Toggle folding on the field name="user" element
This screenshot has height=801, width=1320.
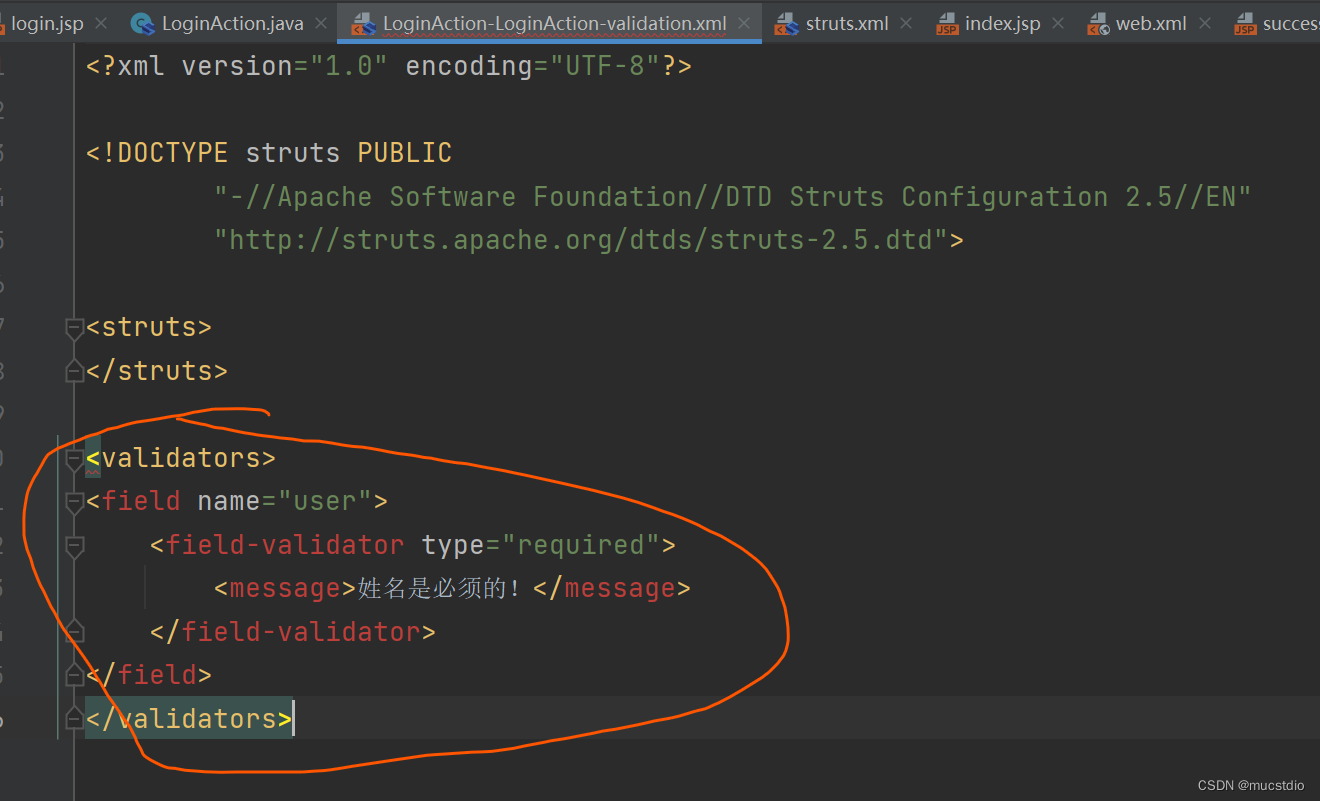point(74,501)
